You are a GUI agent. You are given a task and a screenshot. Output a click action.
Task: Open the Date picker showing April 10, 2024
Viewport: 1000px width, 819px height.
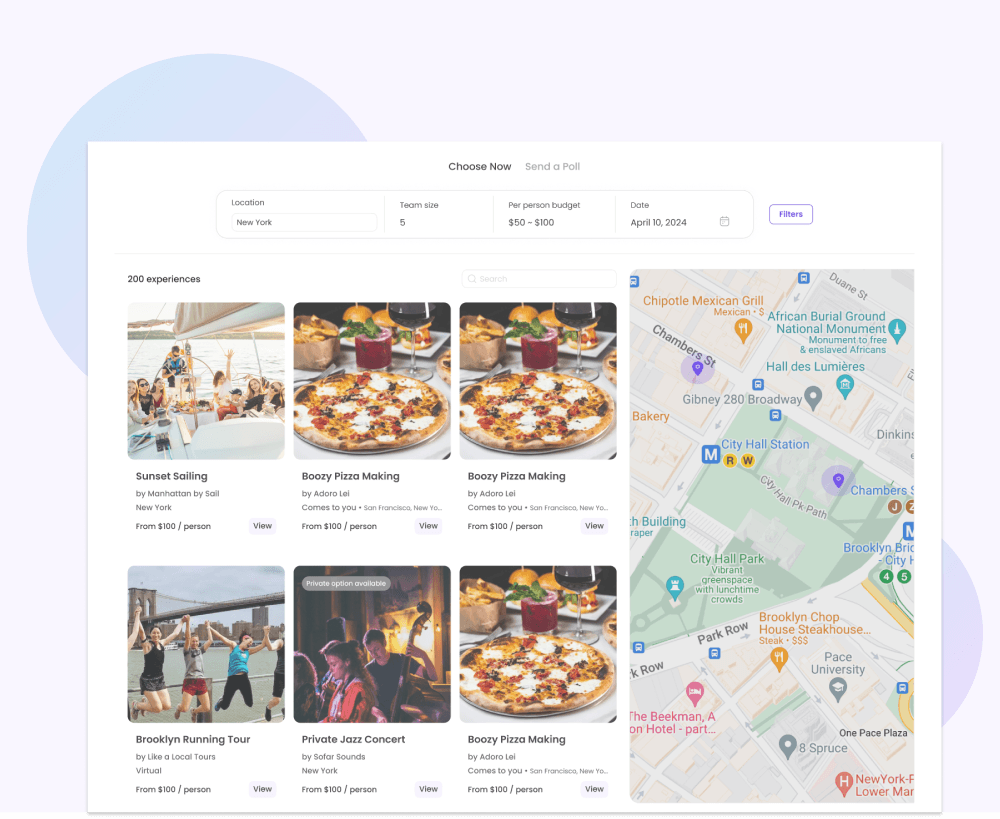[680, 214]
